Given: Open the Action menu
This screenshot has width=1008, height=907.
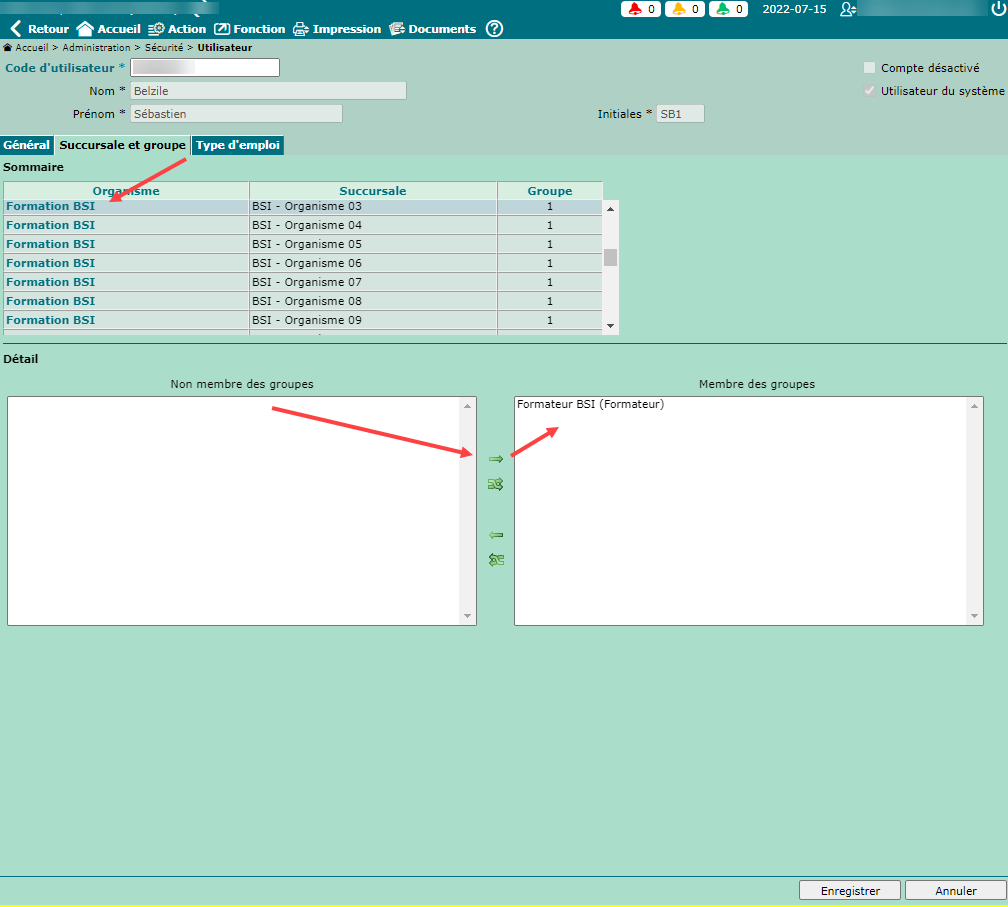Looking at the screenshot, I should click(x=177, y=29).
